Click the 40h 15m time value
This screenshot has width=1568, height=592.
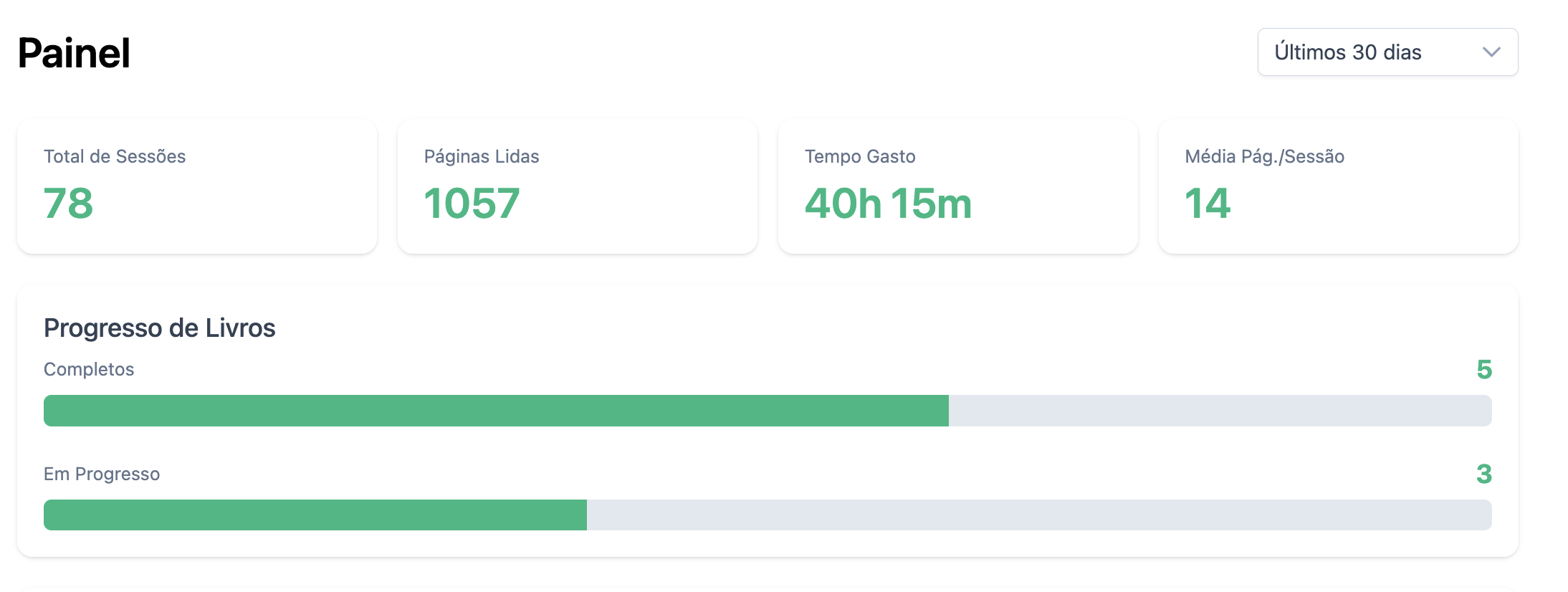(888, 204)
